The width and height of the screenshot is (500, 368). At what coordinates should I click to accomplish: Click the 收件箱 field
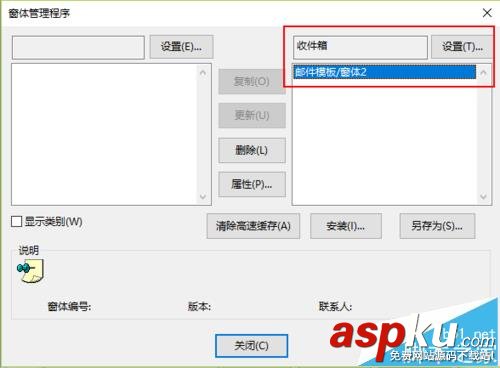(x=360, y=47)
